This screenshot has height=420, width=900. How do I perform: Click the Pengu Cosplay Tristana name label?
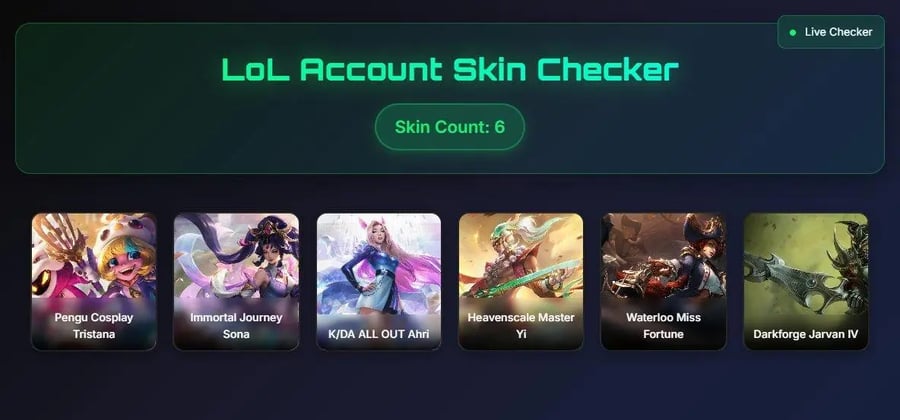click(x=94, y=325)
